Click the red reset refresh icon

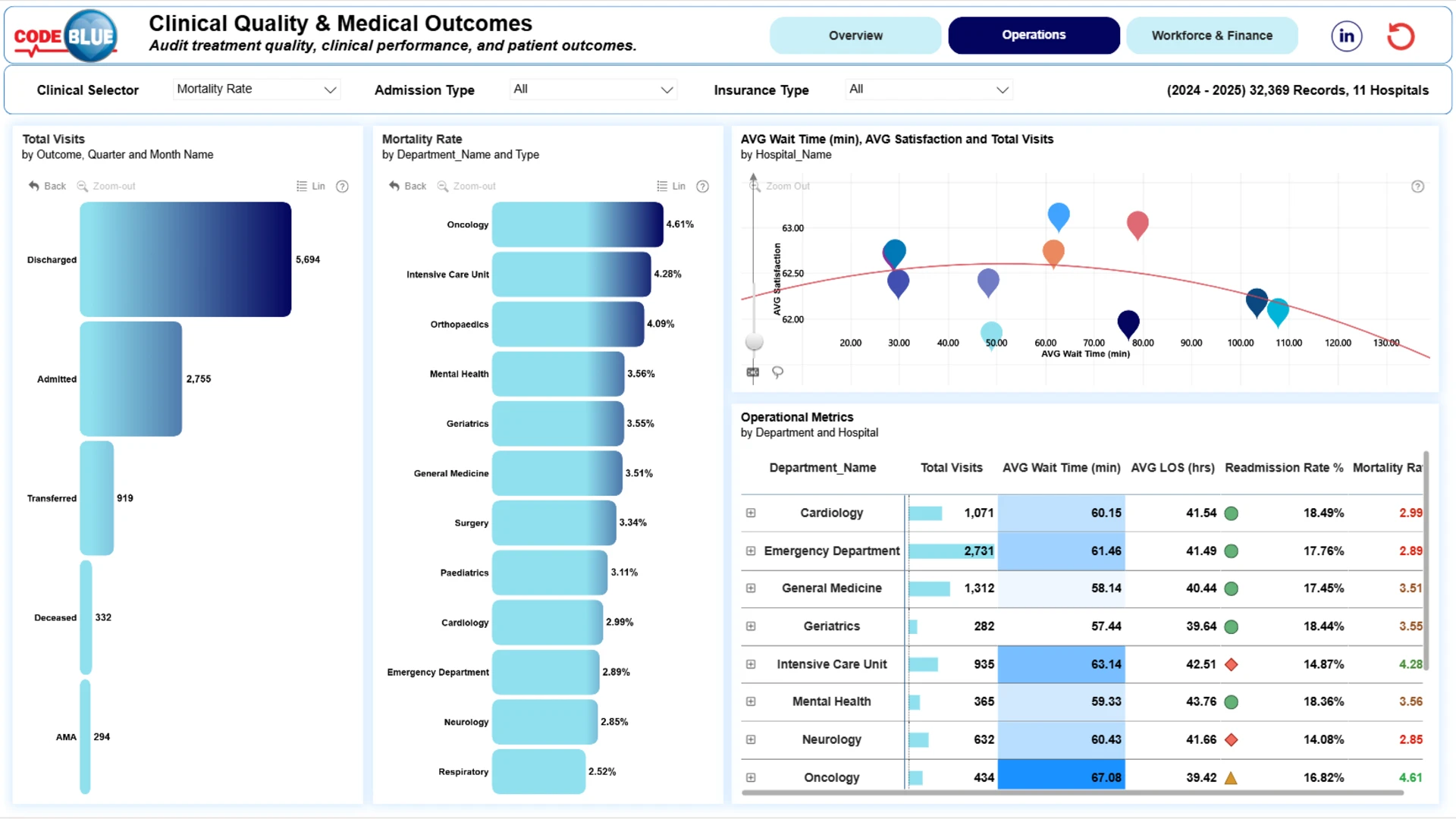1401,36
